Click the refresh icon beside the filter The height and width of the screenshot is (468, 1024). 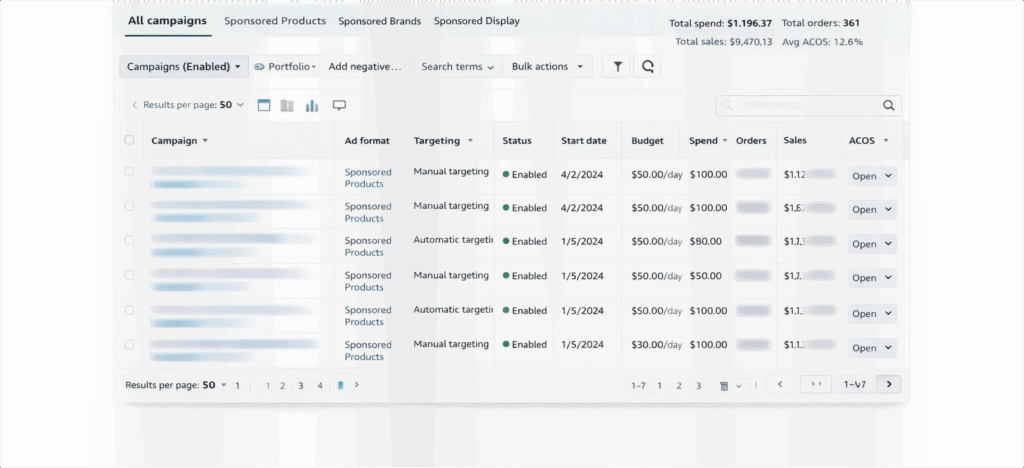click(x=647, y=67)
